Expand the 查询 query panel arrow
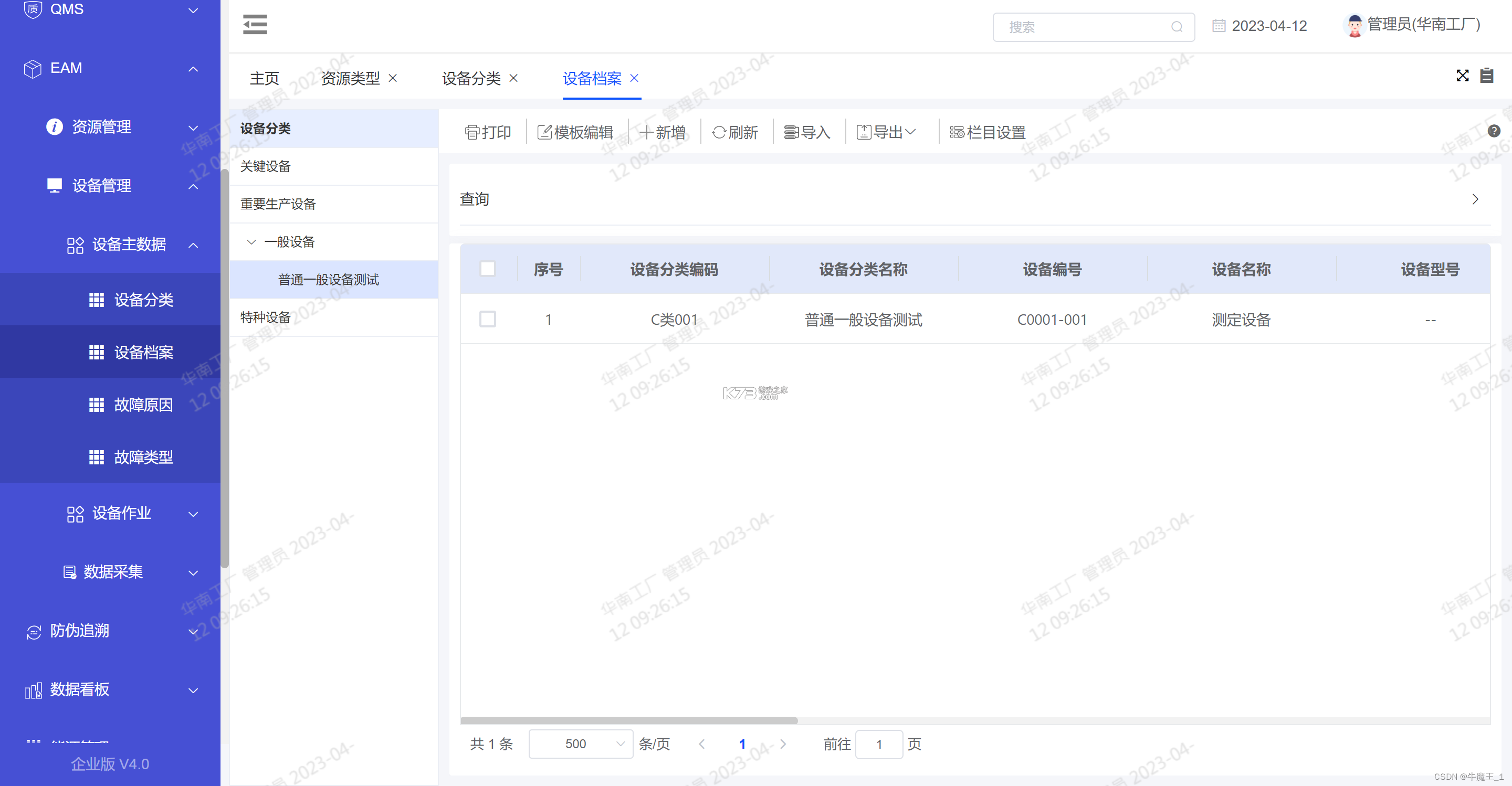The height and width of the screenshot is (786, 1512). coord(1475,199)
